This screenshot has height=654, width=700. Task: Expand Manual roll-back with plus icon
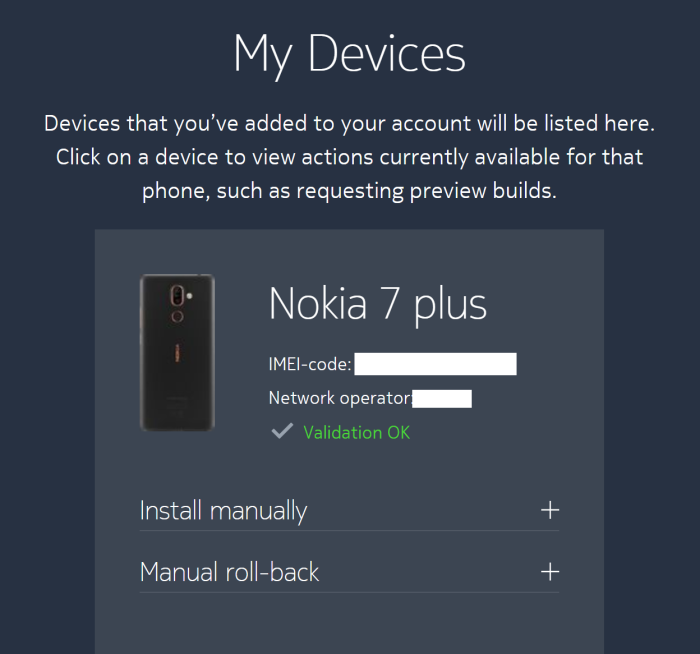tap(549, 572)
